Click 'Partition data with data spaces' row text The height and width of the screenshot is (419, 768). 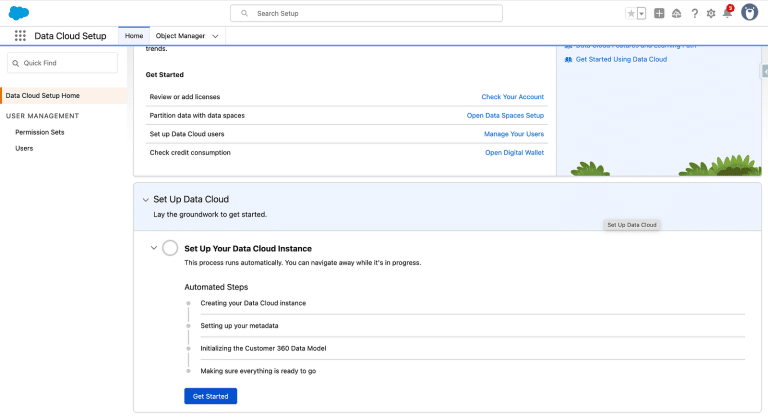pyautogui.click(x=197, y=116)
